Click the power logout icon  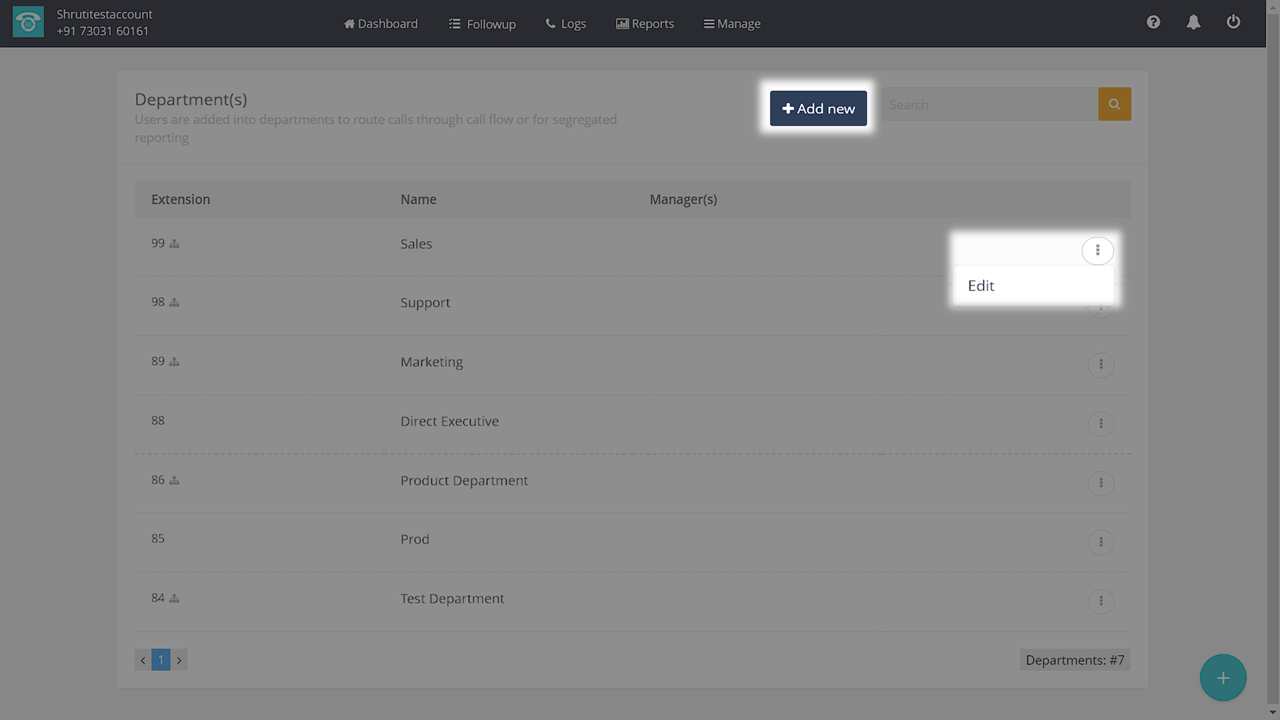pyautogui.click(x=1233, y=22)
